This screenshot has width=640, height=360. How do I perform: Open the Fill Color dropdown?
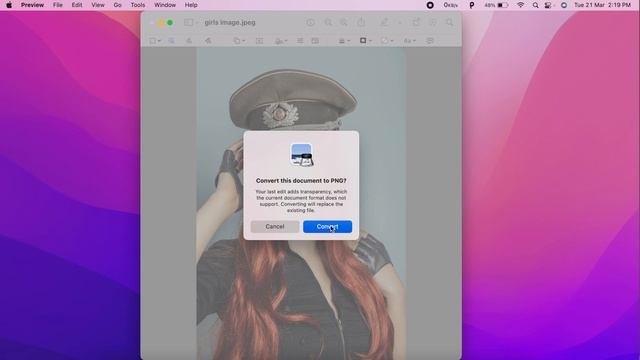(387, 41)
